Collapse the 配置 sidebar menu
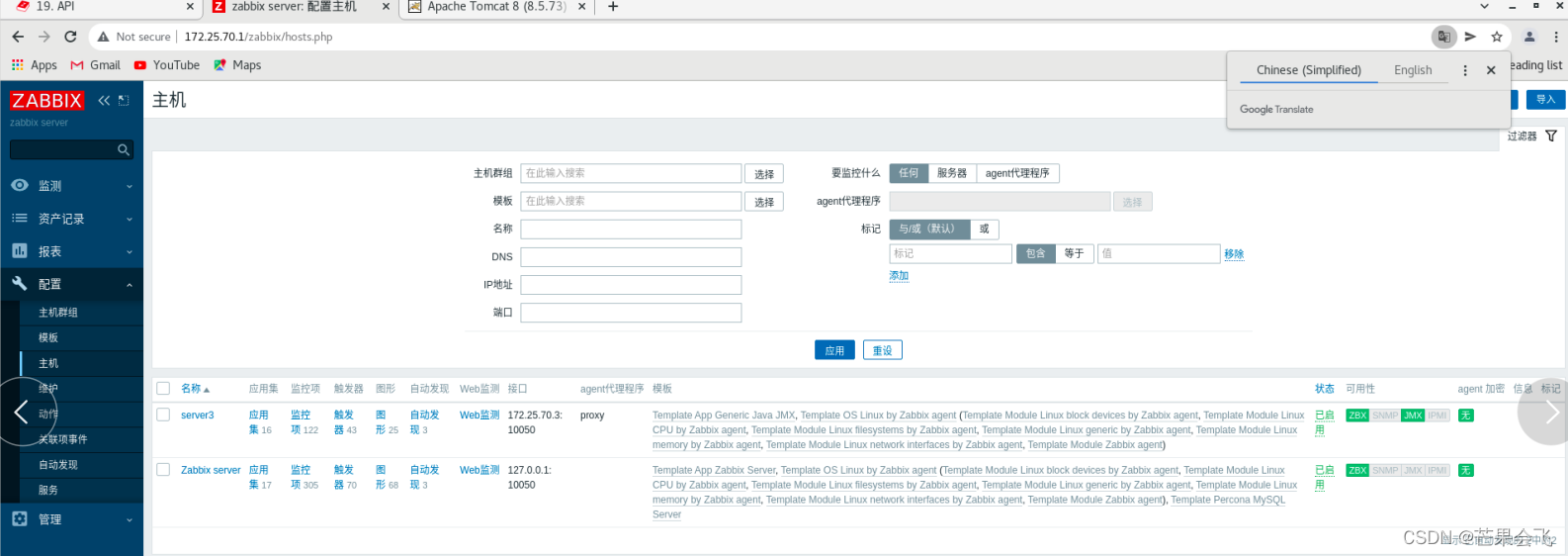Screen dimensions: 1568x556 coord(71,284)
